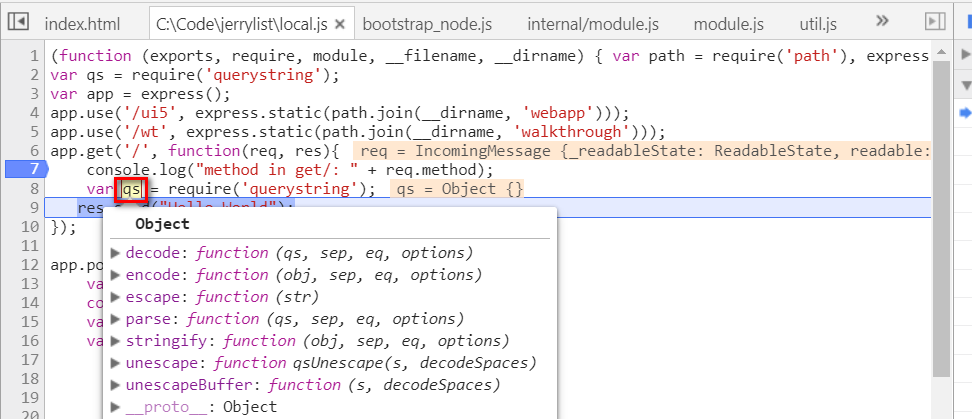This screenshot has height=419, width=972.
Task: Show more tabs with the chevron overflow button
Action: pyautogui.click(x=881, y=22)
